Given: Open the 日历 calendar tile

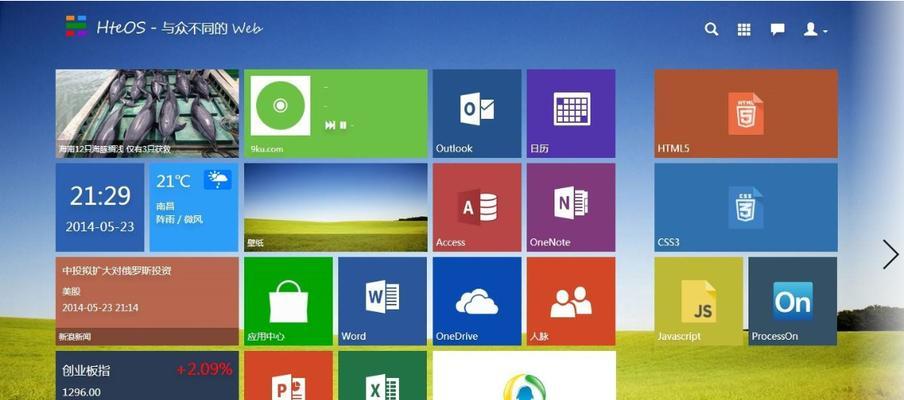Looking at the screenshot, I should click(x=571, y=114).
